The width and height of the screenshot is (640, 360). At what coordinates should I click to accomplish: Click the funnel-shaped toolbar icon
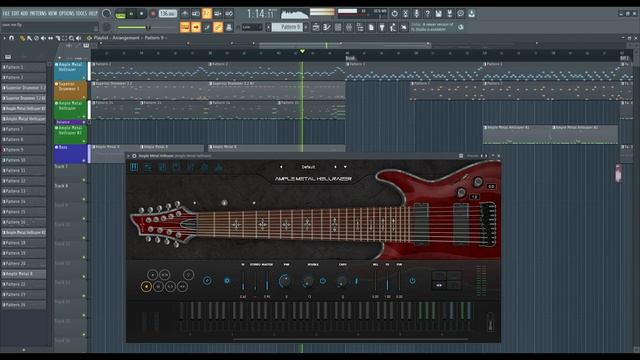pos(382,27)
